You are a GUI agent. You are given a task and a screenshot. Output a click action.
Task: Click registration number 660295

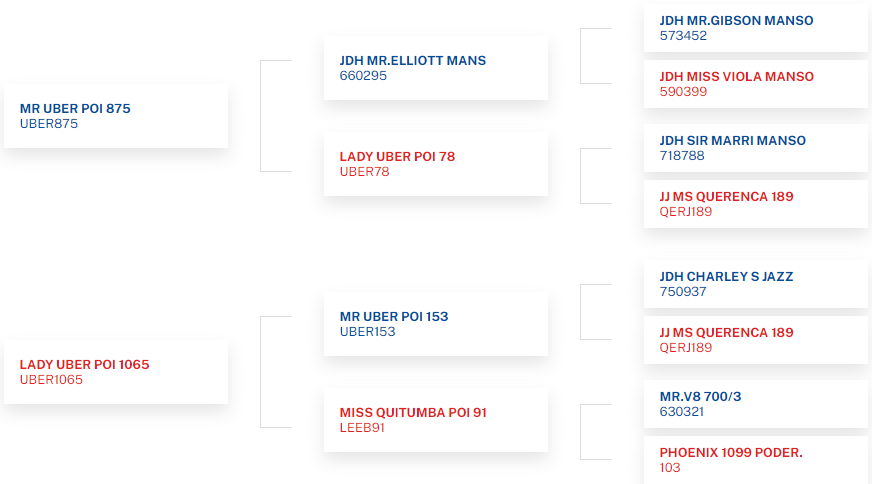[x=363, y=76]
